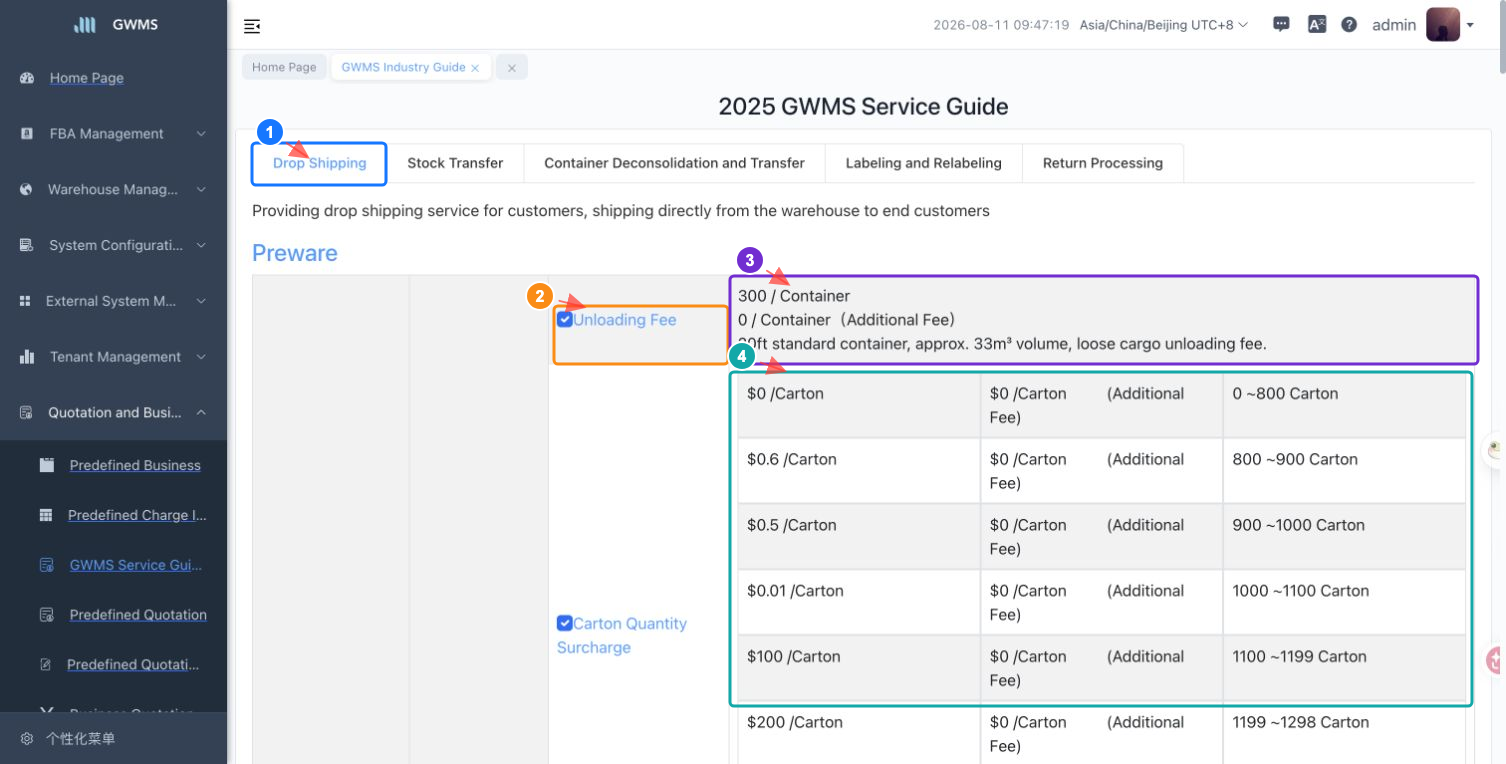Open the Predefined Quotation link
Image resolution: width=1506 pixels, height=764 pixels.
[138, 615]
